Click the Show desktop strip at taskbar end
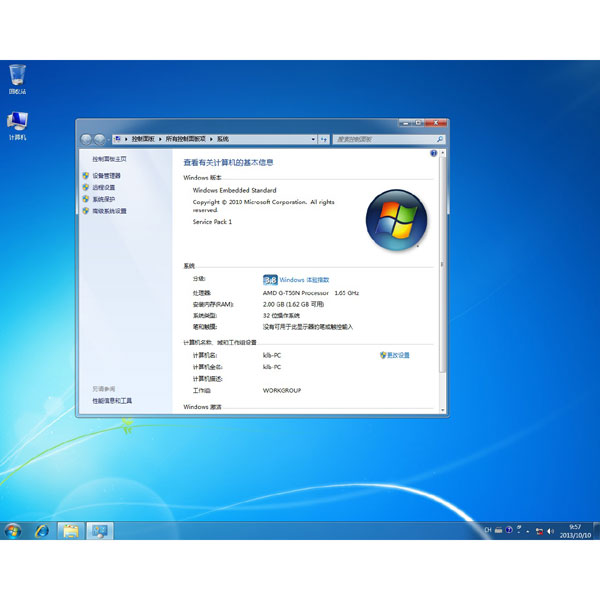 pyautogui.click(x=597, y=531)
